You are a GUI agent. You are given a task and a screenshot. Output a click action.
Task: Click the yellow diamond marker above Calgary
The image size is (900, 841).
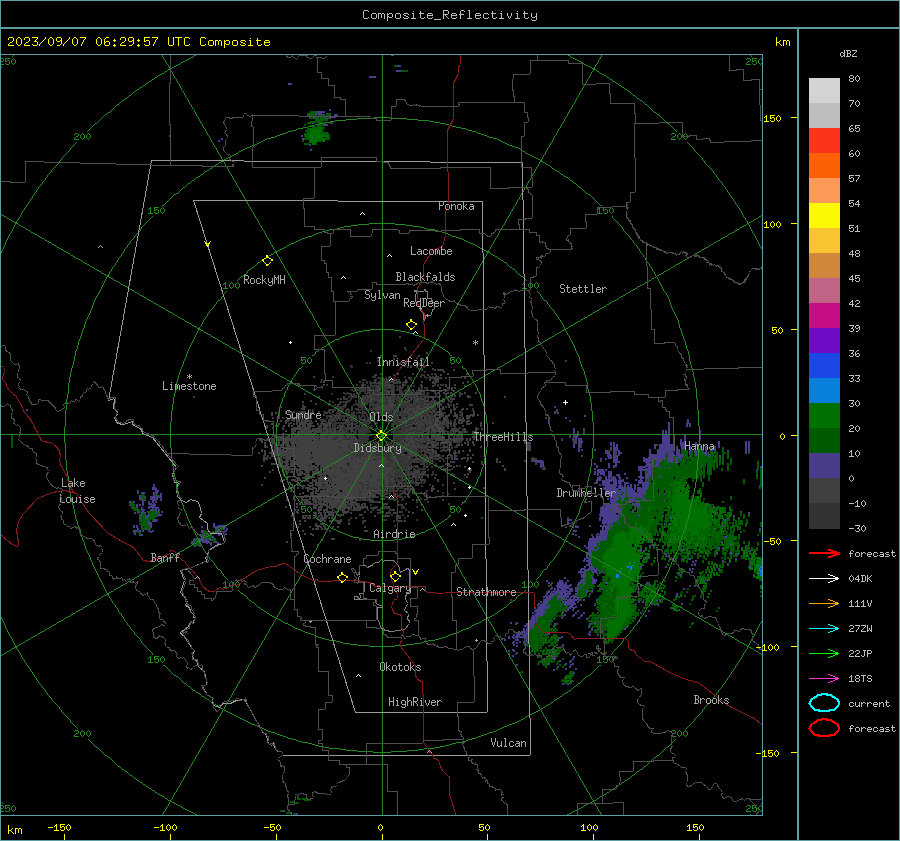pos(395,576)
